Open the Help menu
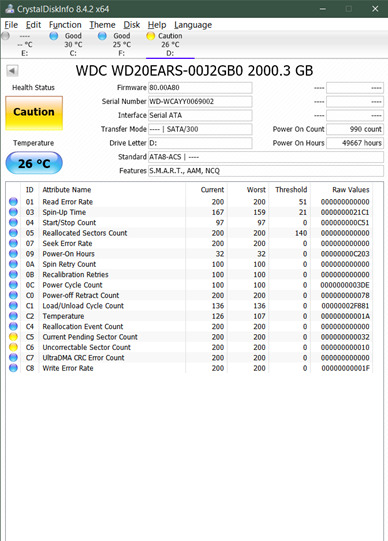The height and width of the screenshot is (541, 388). 157,25
